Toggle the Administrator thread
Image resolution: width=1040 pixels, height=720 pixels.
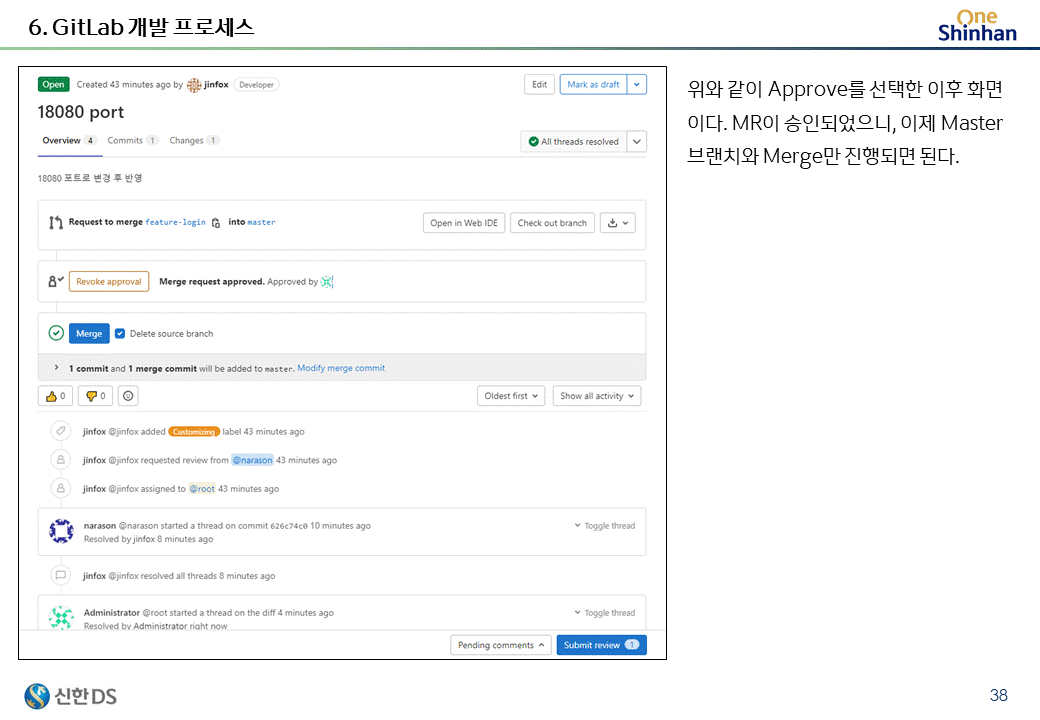605,613
